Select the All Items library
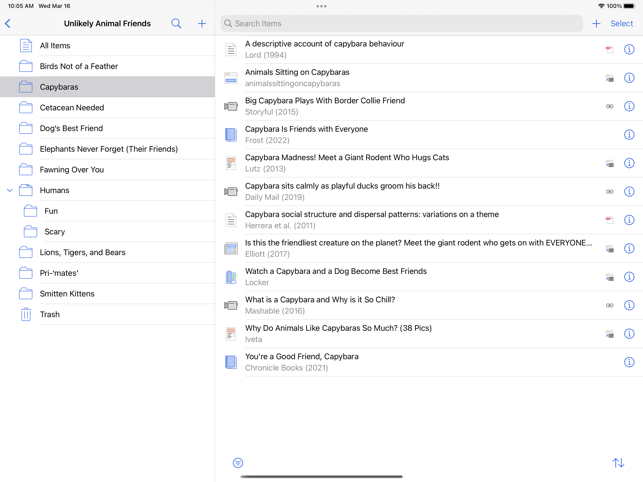Image resolution: width=643 pixels, height=482 pixels. (55, 45)
